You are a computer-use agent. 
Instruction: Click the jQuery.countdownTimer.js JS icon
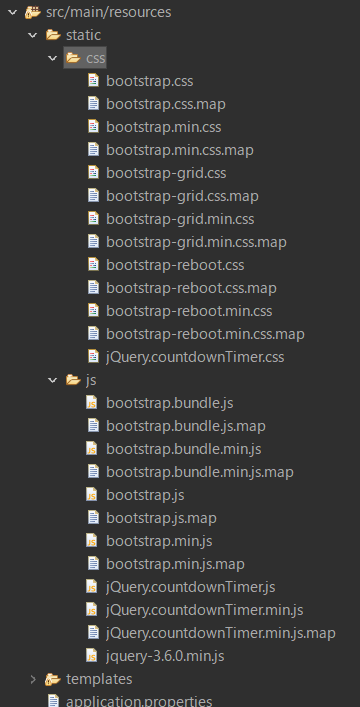pyautogui.click(x=92, y=587)
